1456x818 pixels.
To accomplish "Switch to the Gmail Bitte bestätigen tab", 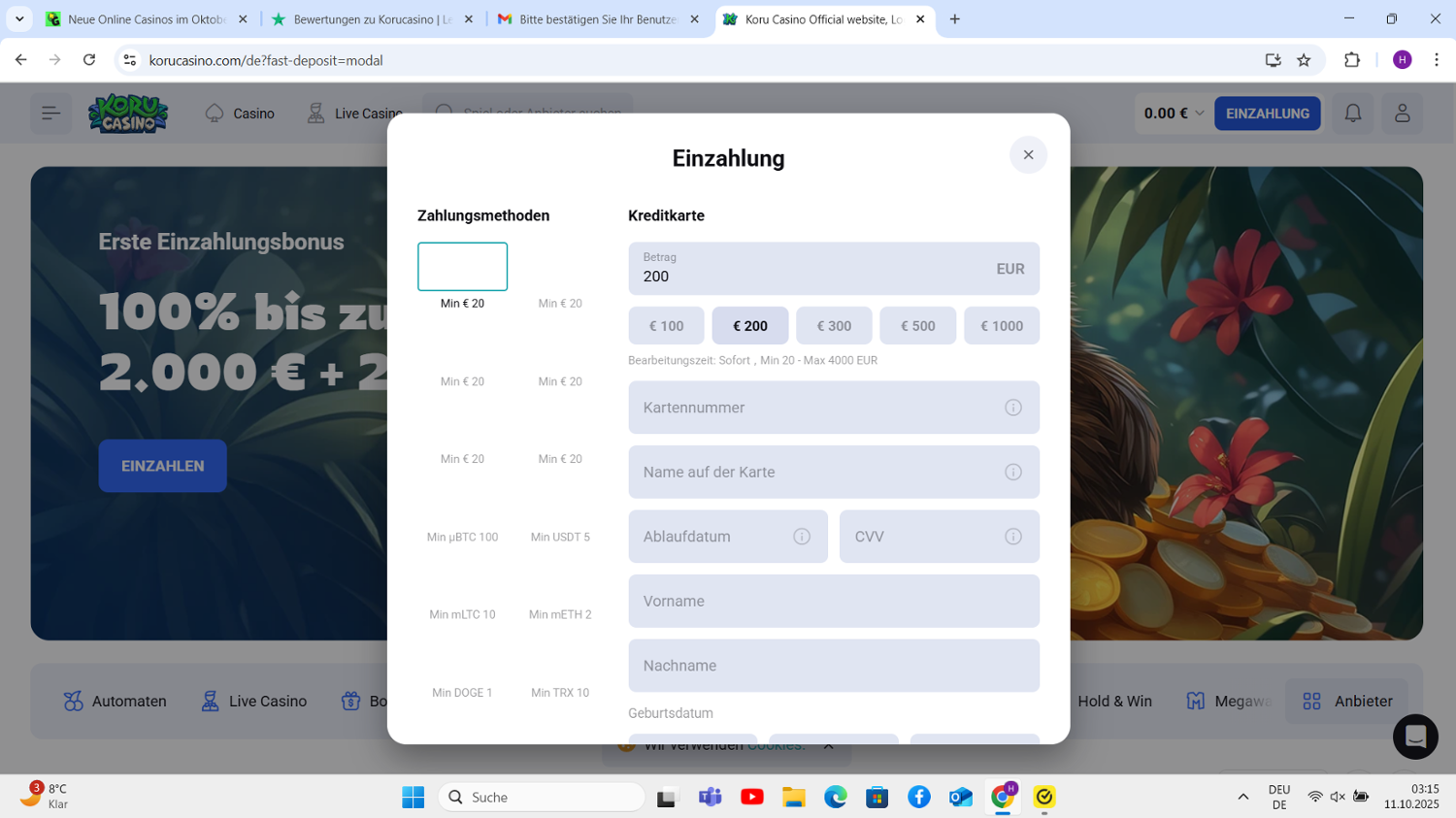I will (x=597, y=19).
